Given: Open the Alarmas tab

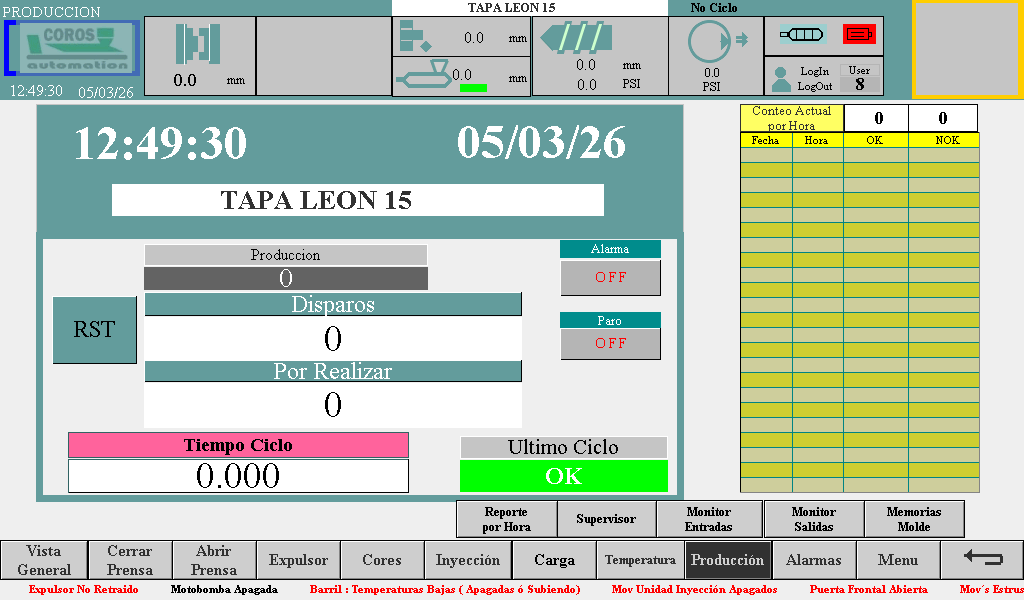Looking at the screenshot, I should pos(813,560).
